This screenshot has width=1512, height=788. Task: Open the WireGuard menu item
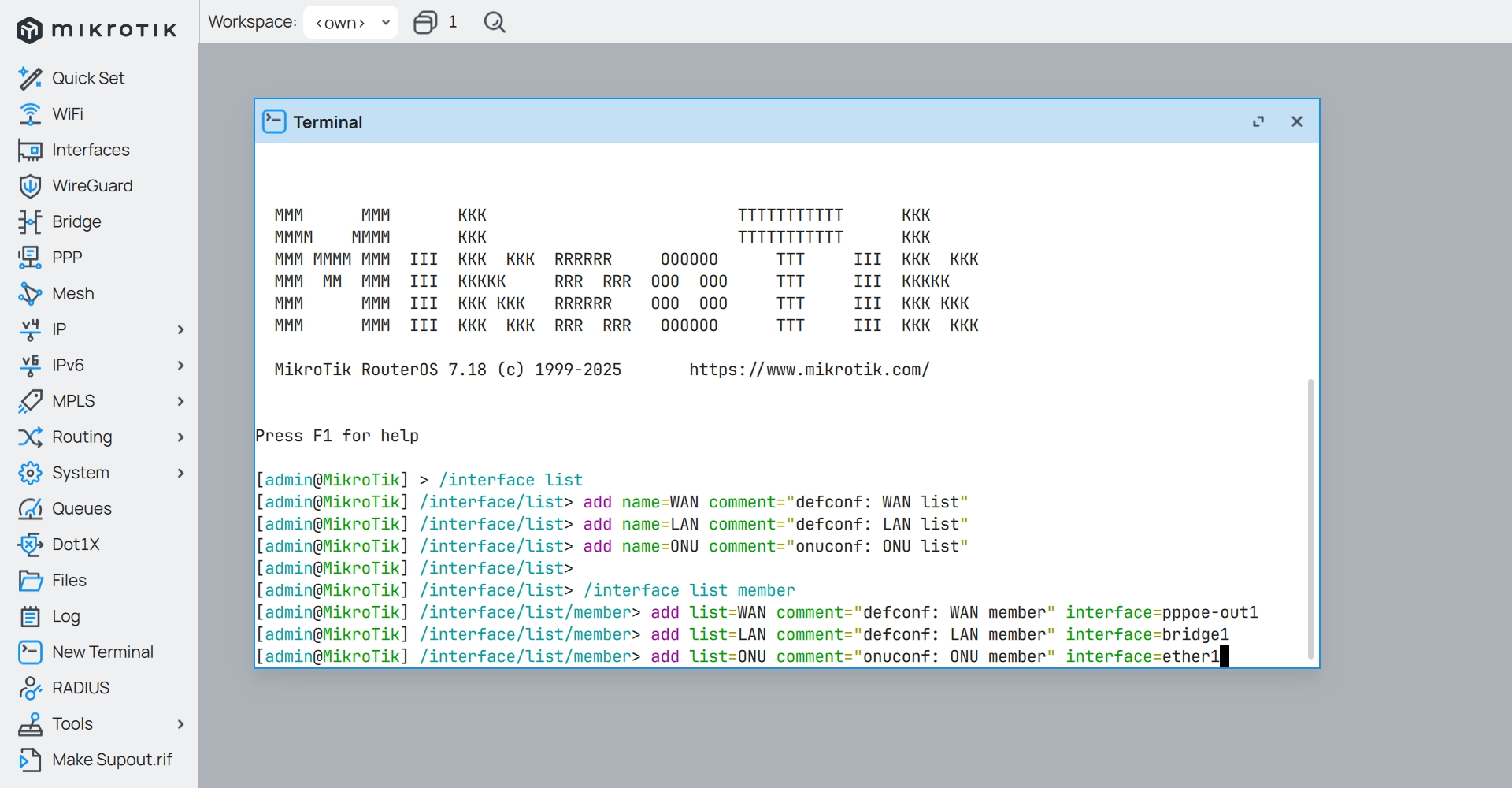(99, 186)
